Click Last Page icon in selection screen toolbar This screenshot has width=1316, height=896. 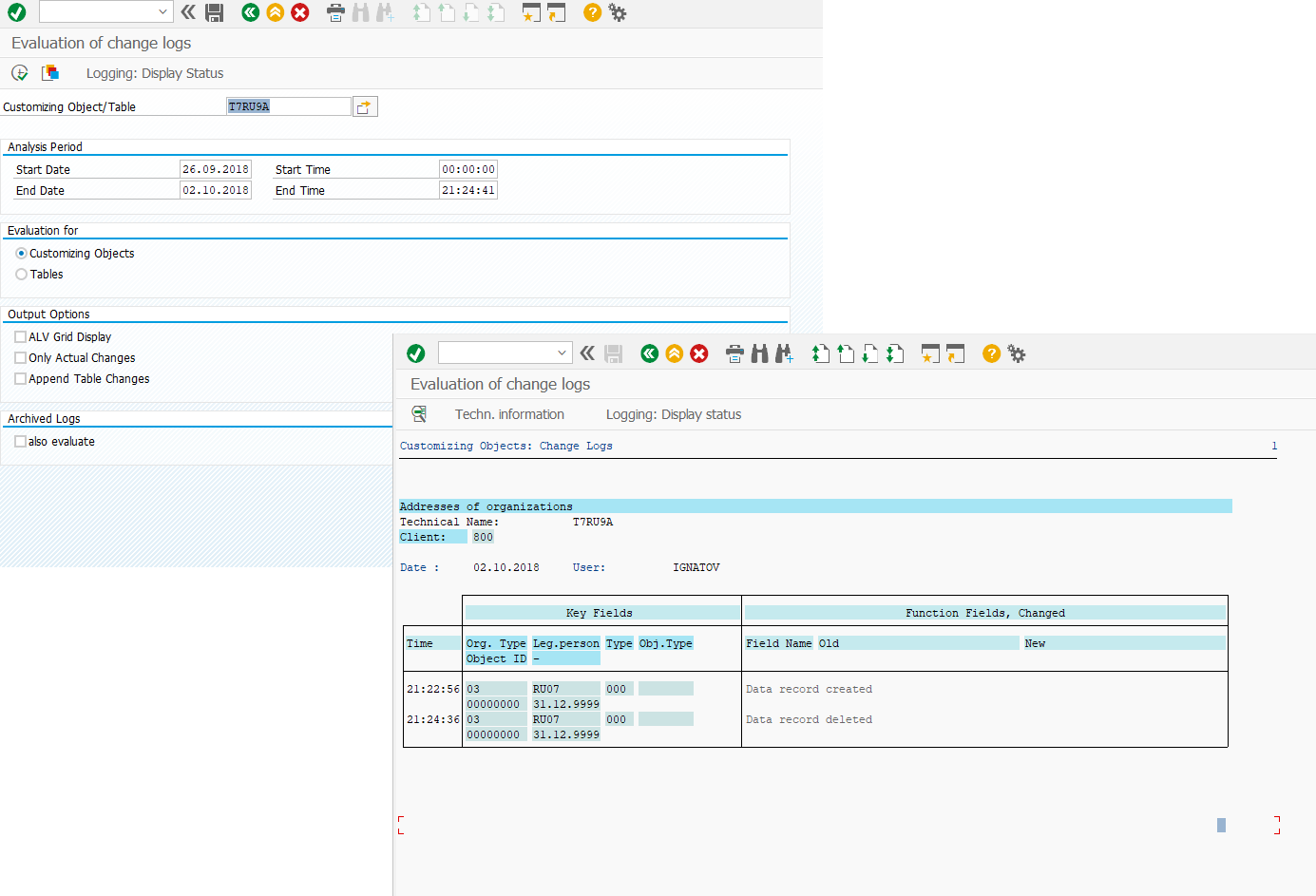coord(496,12)
